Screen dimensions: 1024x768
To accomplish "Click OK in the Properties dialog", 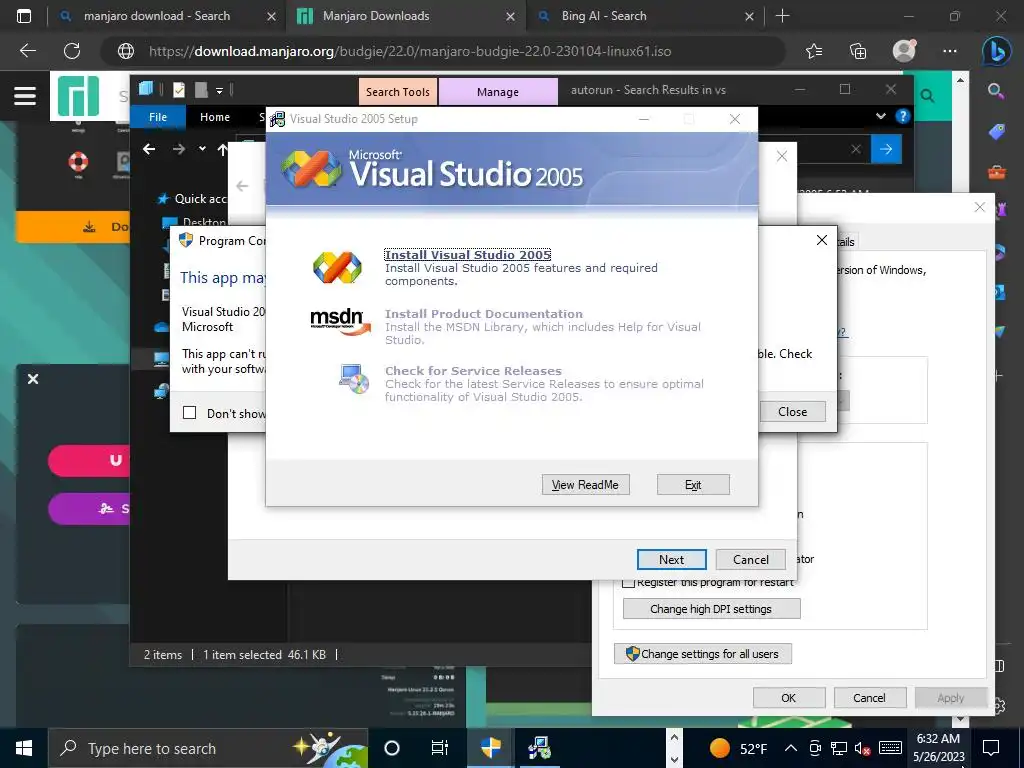I will point(789,697).
